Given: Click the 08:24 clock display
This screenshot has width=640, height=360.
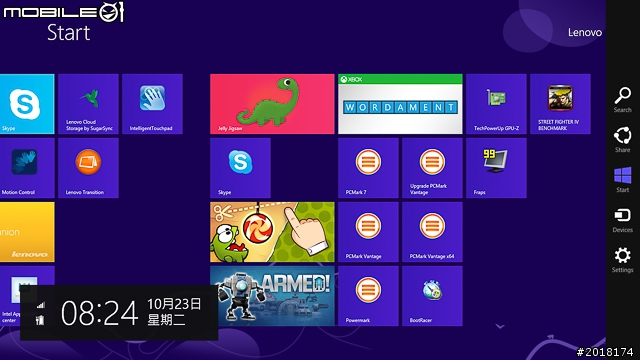Looking at the screenshot, I should [x=100, y=313].
